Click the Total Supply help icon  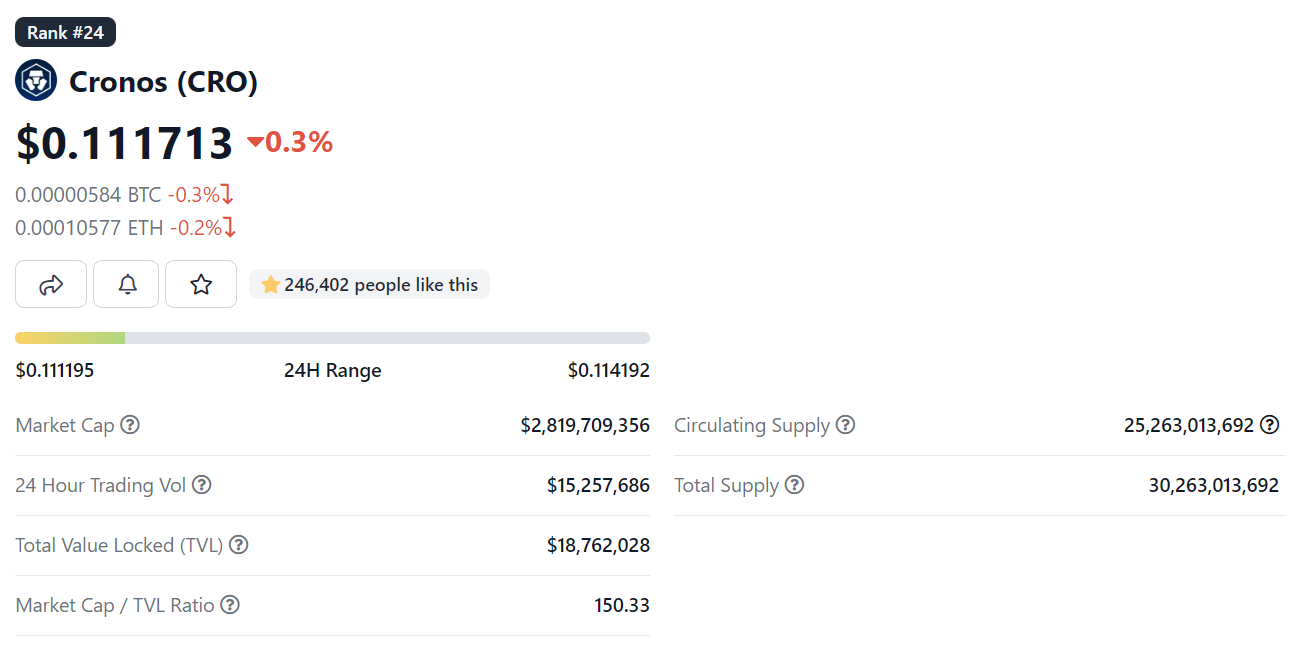point(794,485)
